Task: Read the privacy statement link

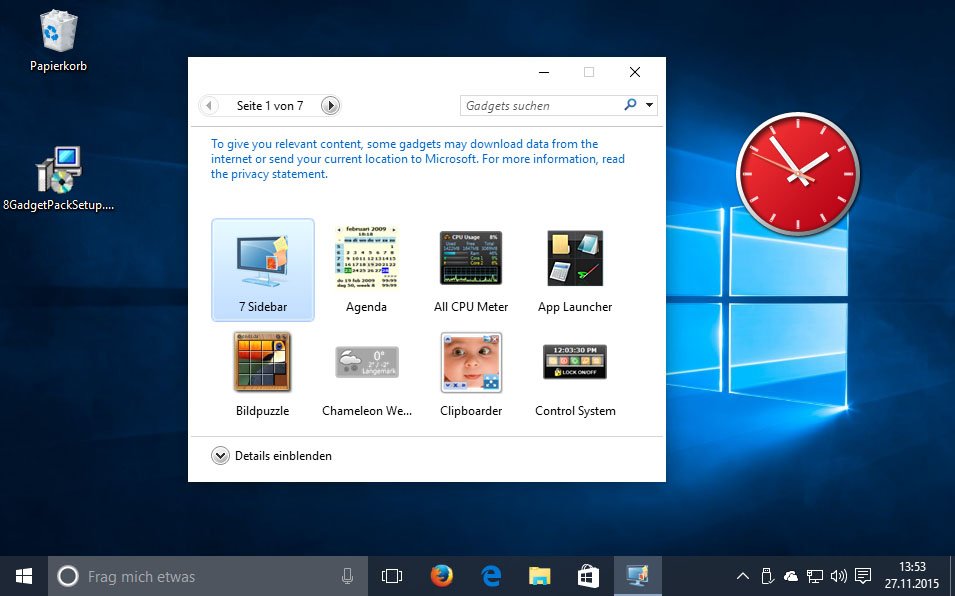Action: tap(262, 172)
